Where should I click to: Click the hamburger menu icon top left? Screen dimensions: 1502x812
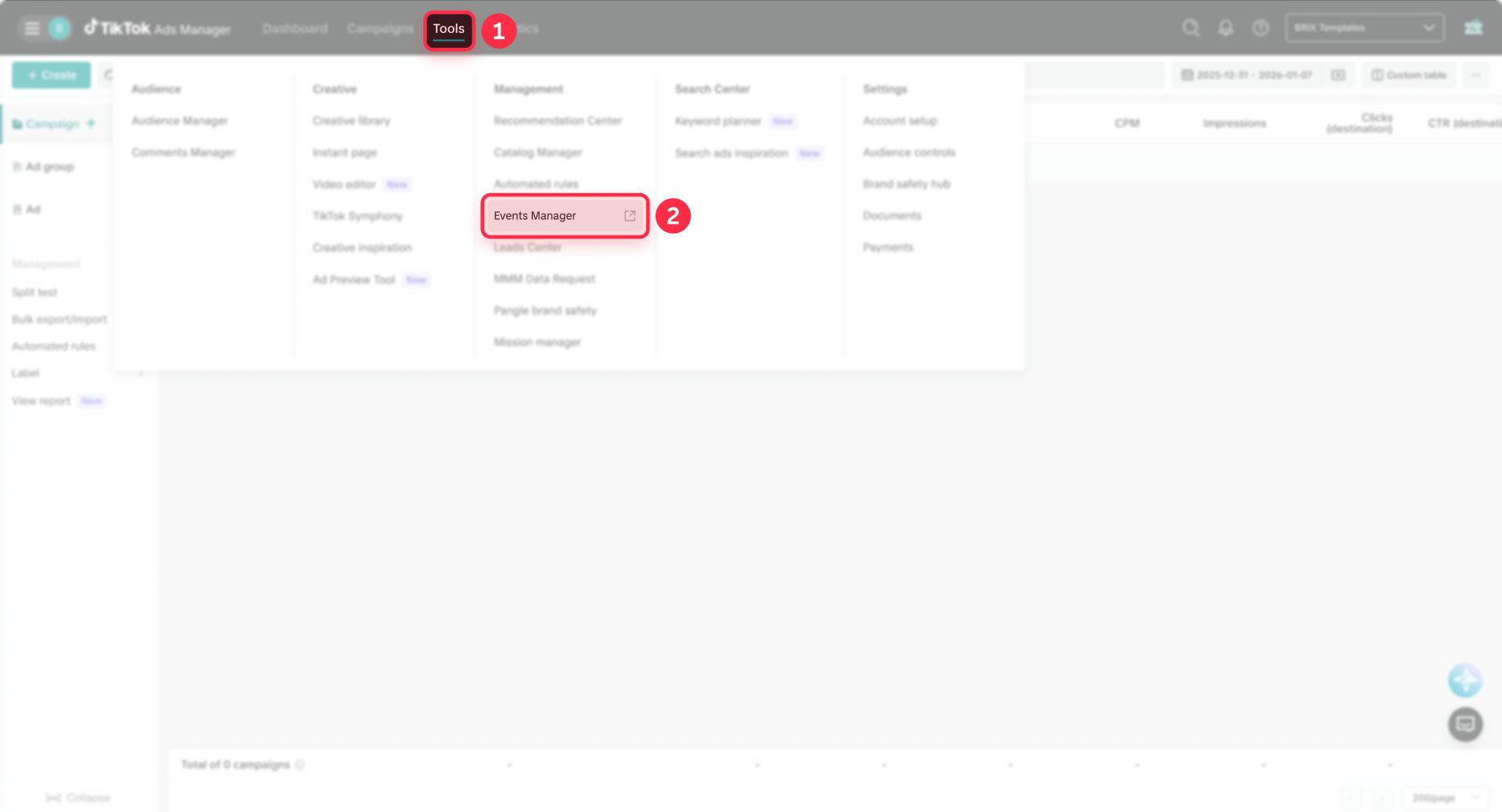coord(31,27)
